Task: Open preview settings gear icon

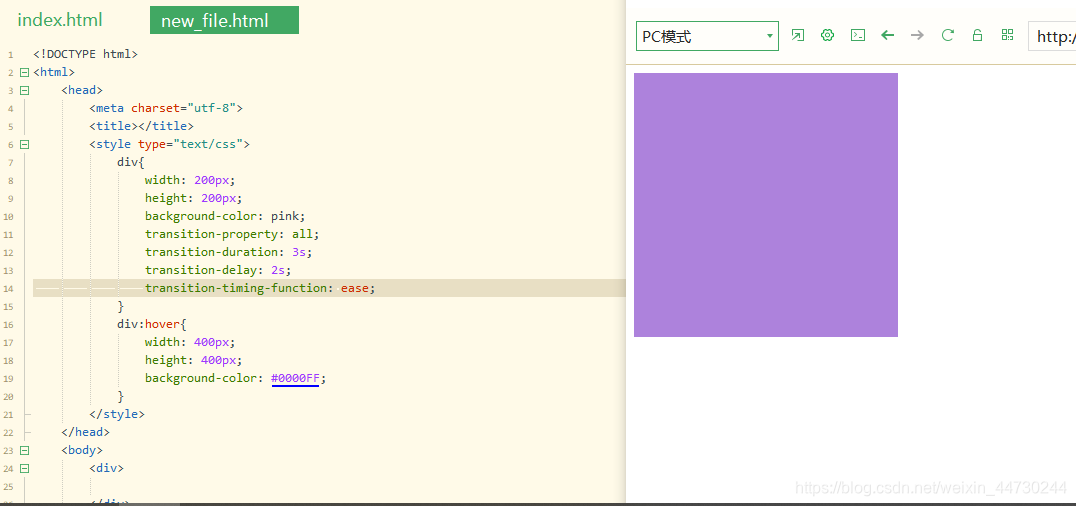Action: point(828,35)
